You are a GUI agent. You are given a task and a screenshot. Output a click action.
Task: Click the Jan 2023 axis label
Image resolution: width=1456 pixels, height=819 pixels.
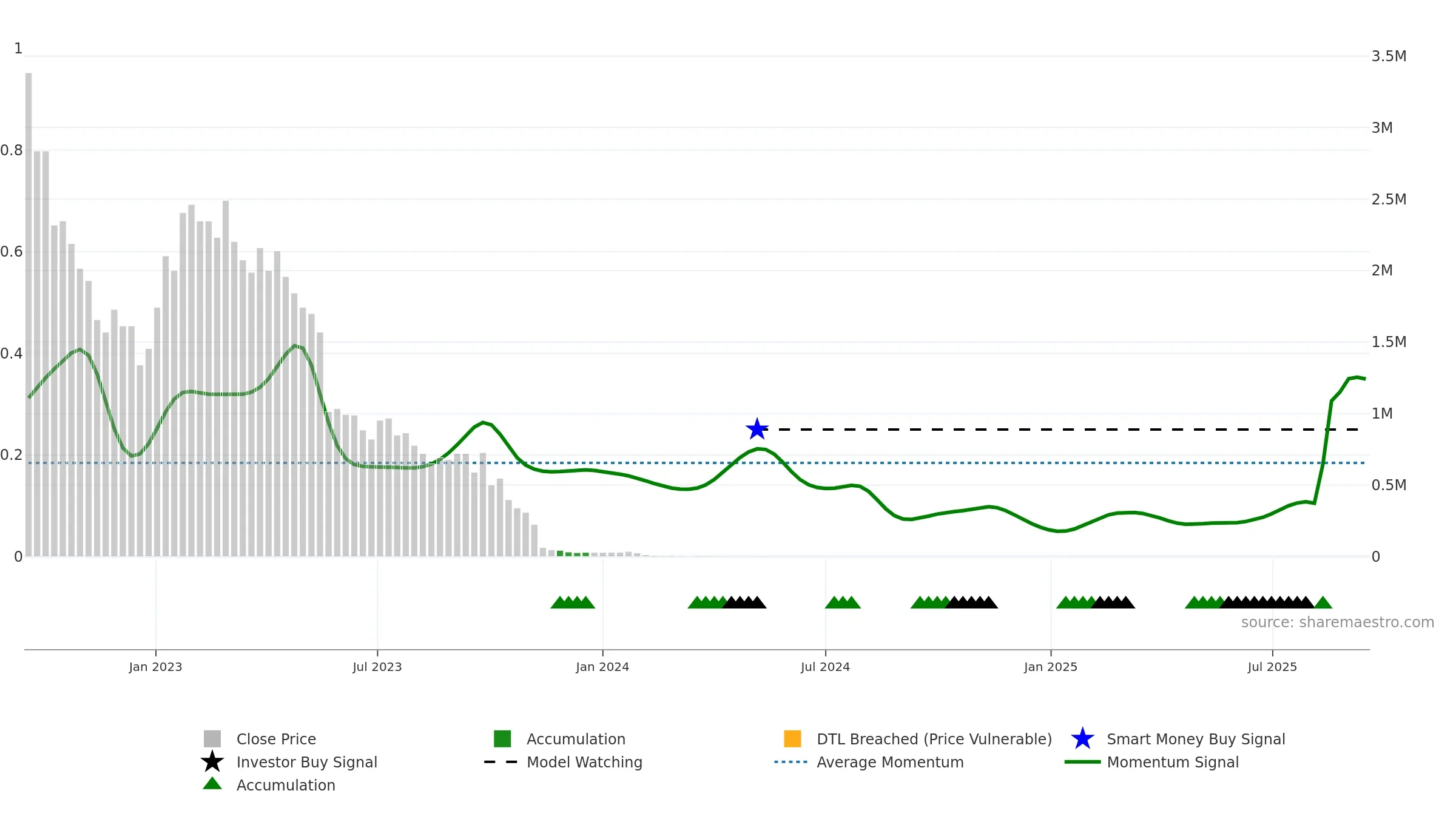point(155,667)
